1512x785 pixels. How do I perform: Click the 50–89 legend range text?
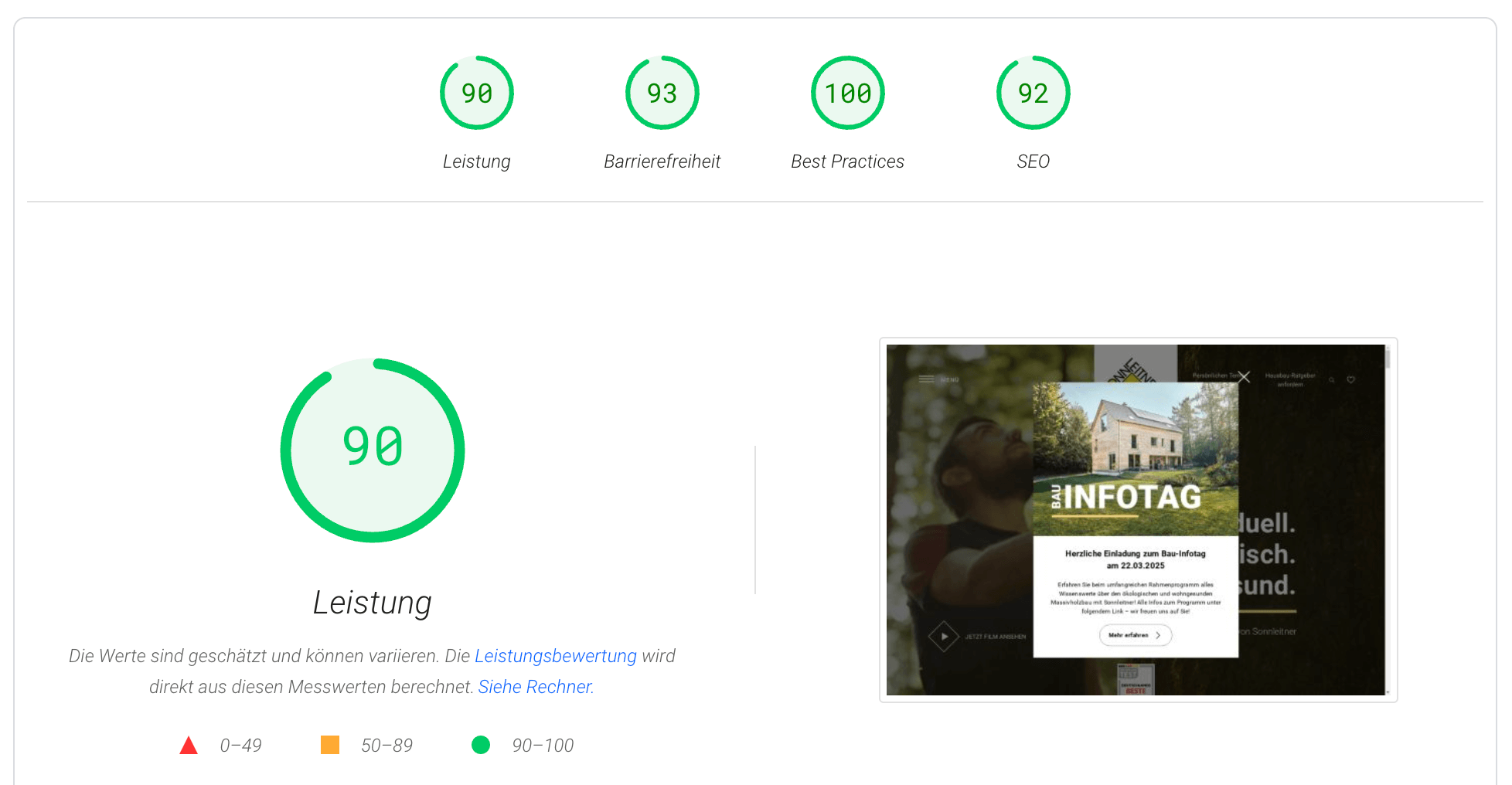387,746
